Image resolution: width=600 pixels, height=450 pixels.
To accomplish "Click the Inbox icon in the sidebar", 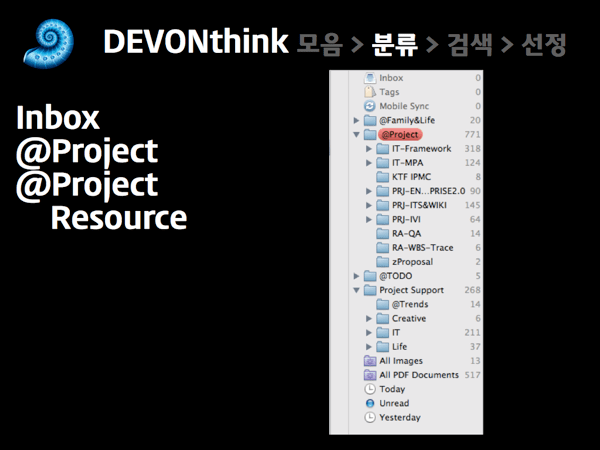I will 370,77.
